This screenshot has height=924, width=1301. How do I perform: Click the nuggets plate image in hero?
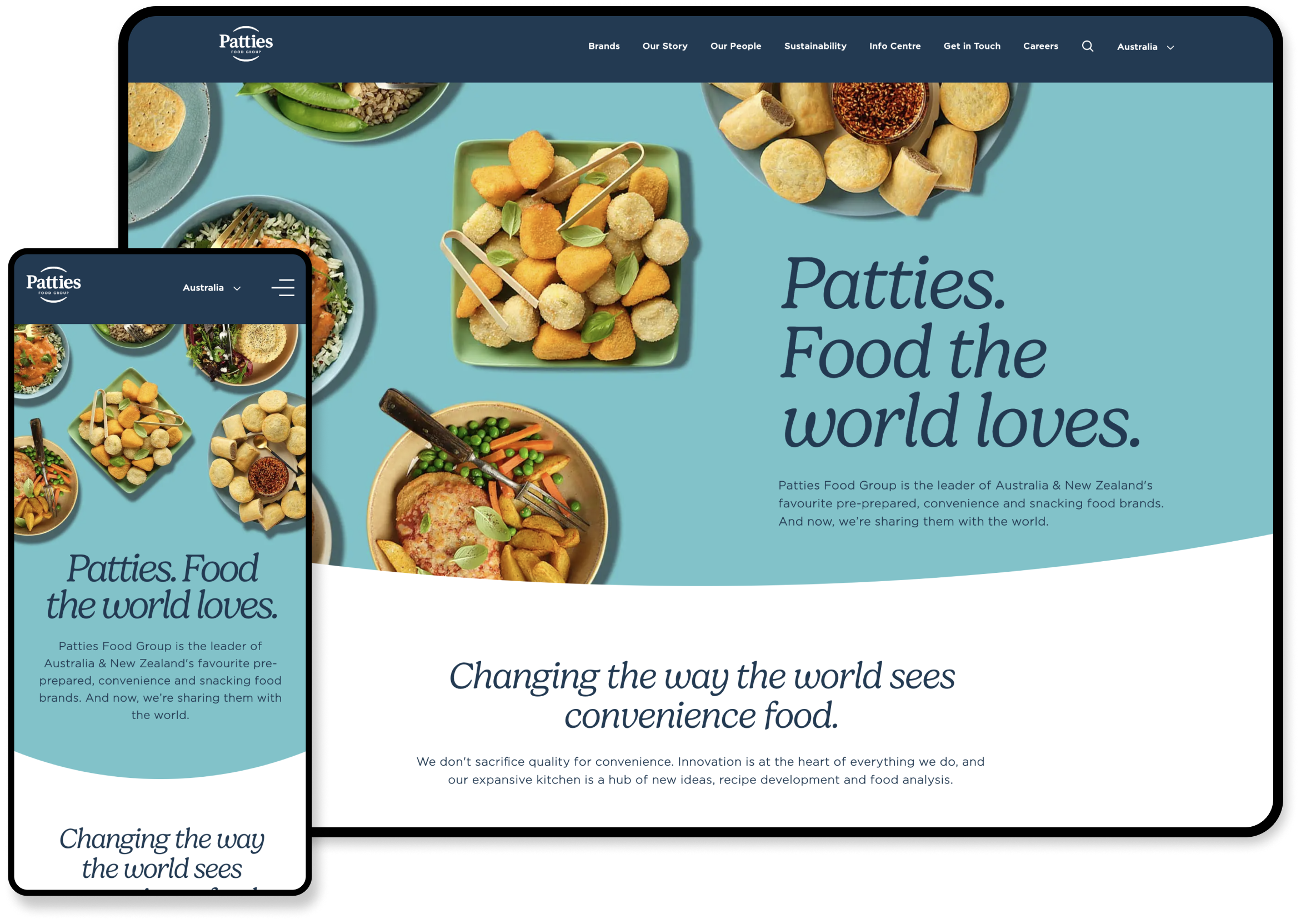coord(569,251)
